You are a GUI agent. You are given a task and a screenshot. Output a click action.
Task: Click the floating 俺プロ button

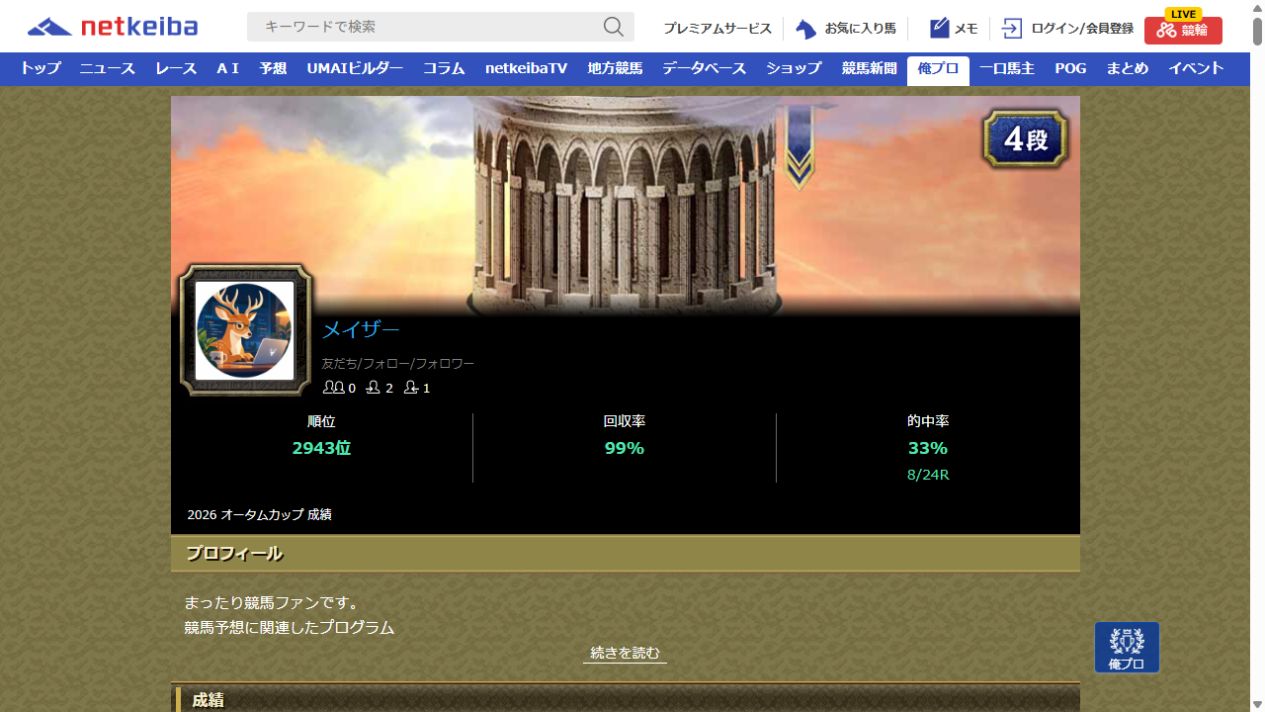pos(1127,647)
